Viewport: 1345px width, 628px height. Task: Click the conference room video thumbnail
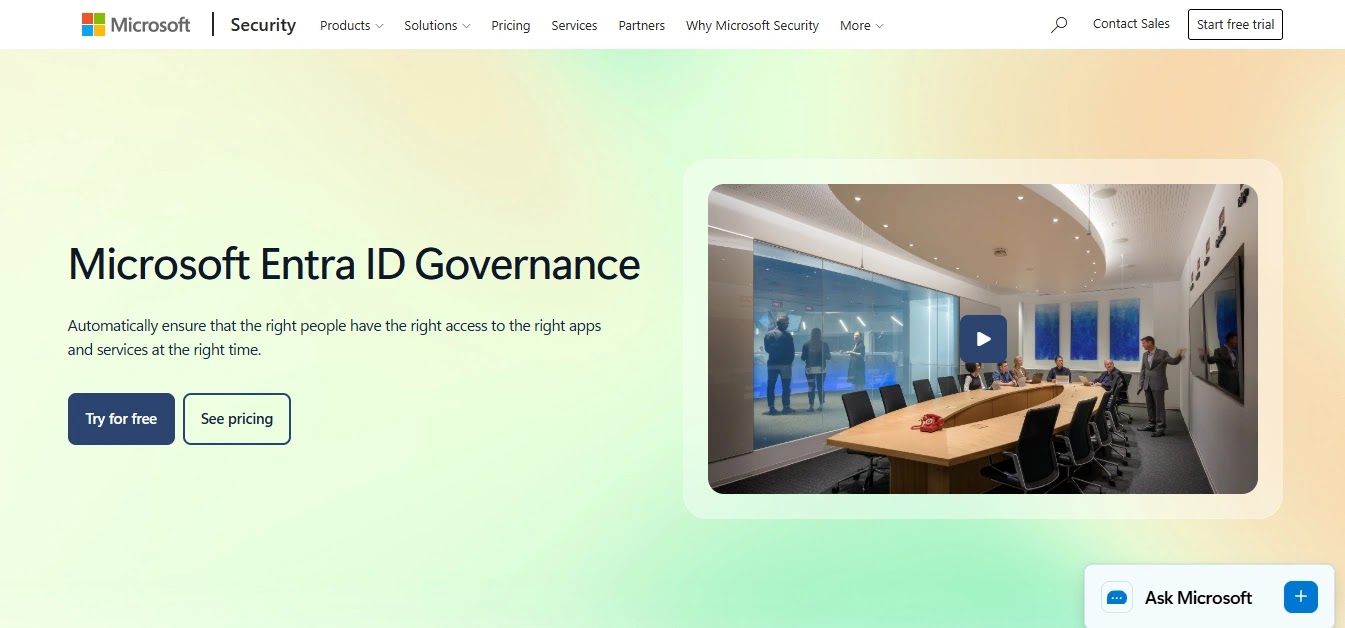click(x=983, y=339)
